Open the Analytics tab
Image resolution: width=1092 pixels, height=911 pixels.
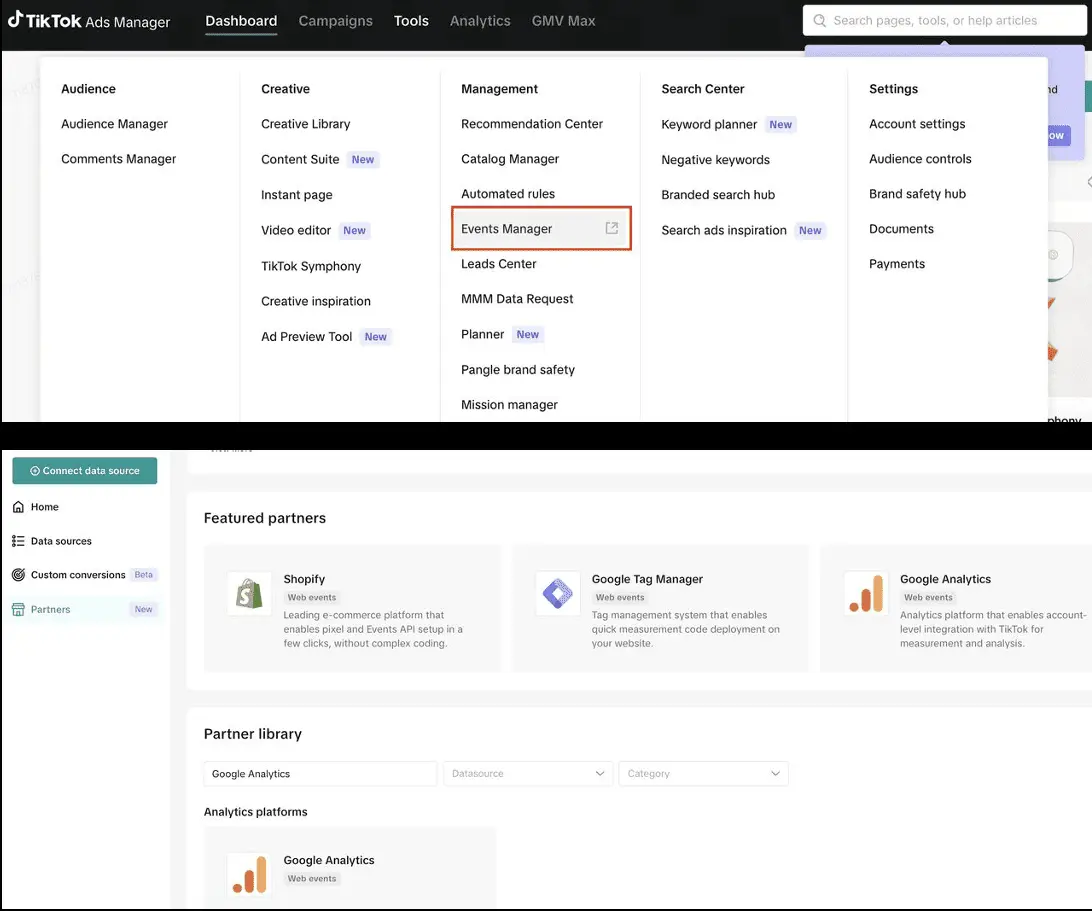(x=480, y=21)
